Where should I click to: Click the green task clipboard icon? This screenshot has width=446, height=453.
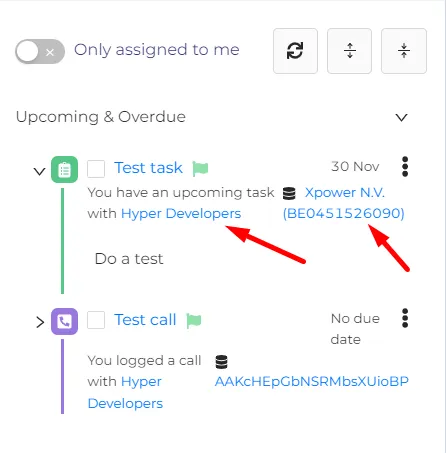(x=64, y=169)
